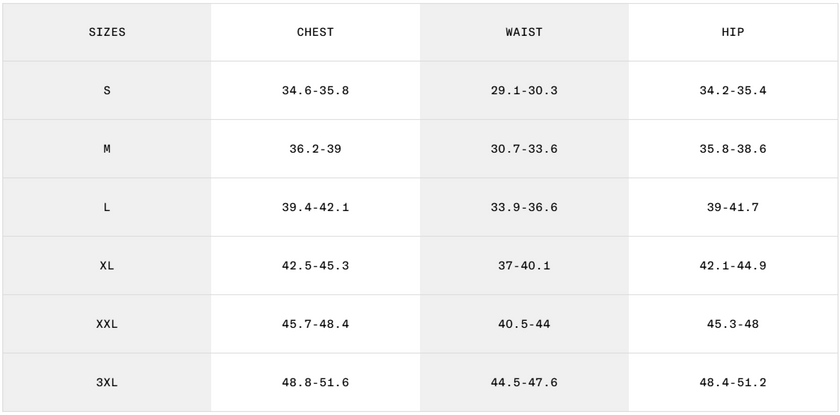Select the M size row label
Screen dimensions: 840x415
[107, 149]
